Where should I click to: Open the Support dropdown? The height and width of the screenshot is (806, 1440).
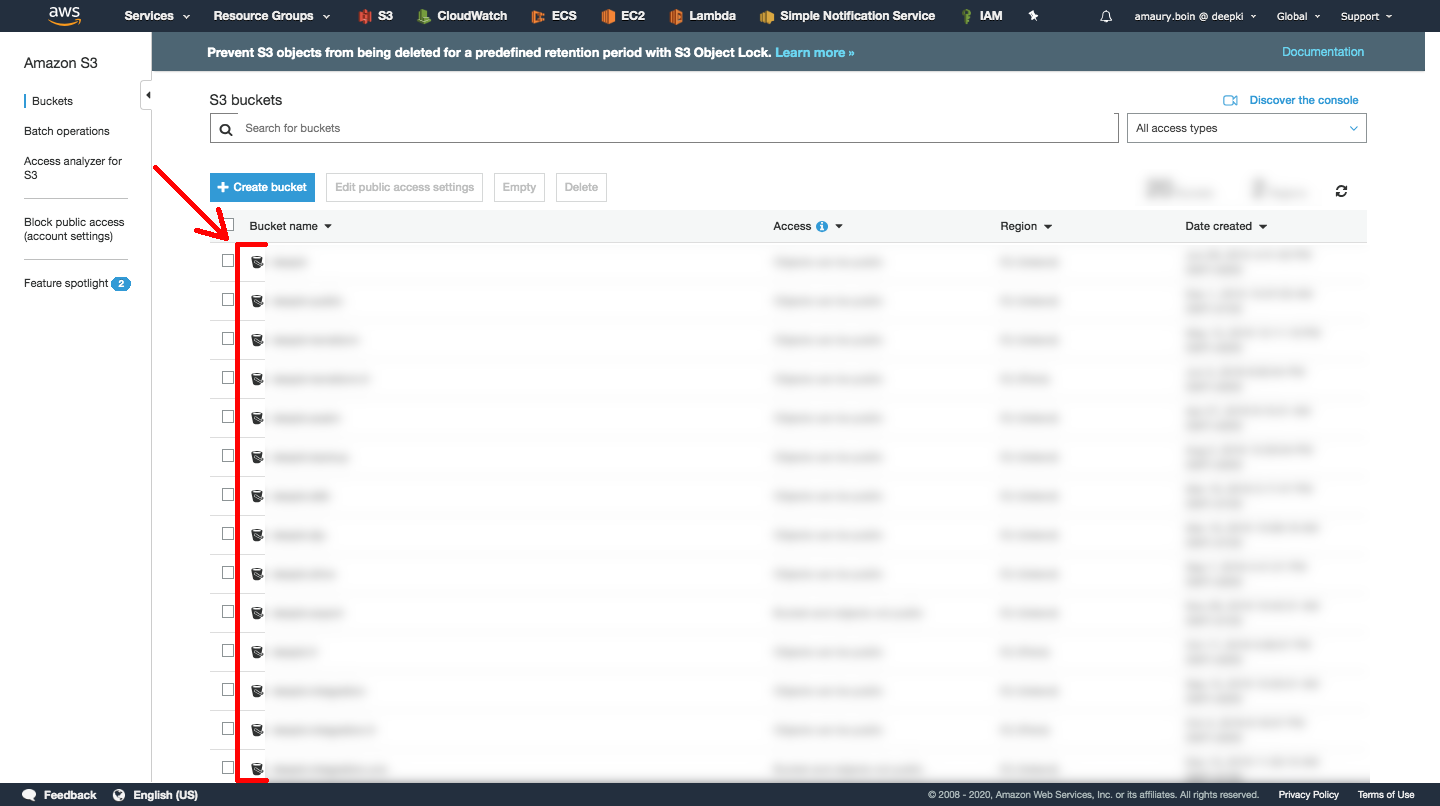pyautogui.click(x=1365, y=16)
